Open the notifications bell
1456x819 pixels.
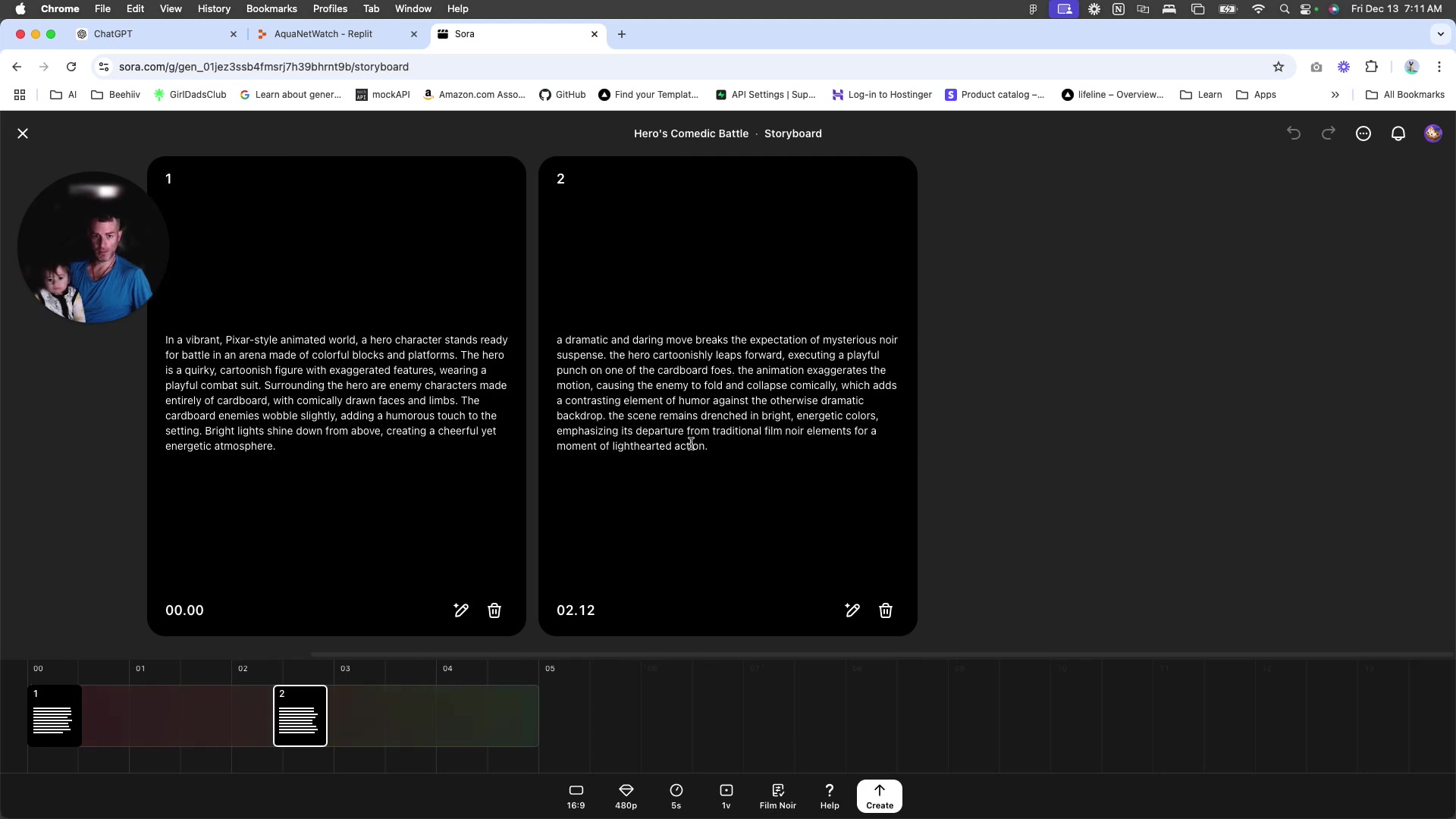(x=1398, y=133)
